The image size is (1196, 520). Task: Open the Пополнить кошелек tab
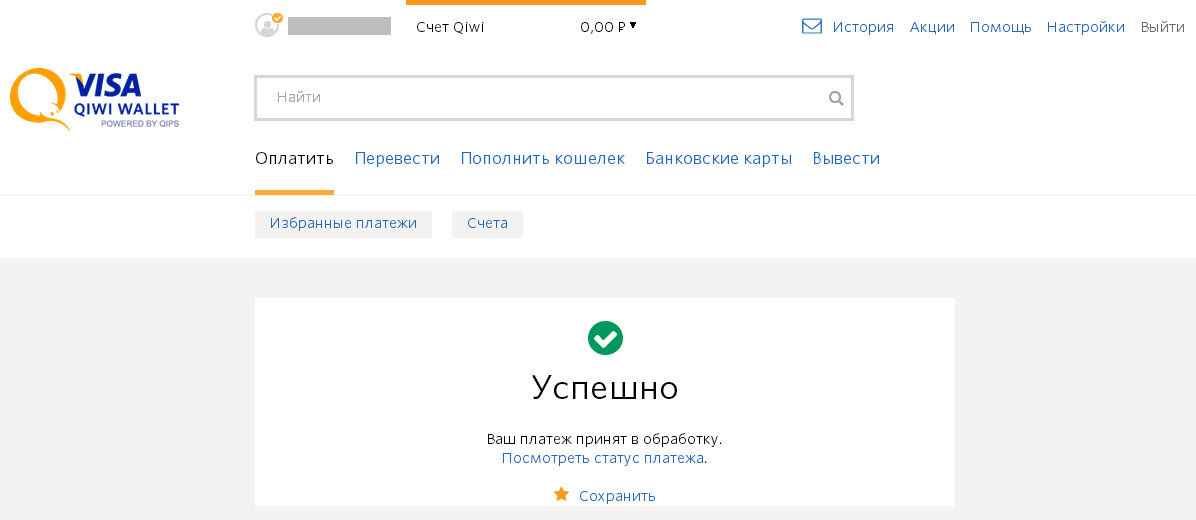542,158
